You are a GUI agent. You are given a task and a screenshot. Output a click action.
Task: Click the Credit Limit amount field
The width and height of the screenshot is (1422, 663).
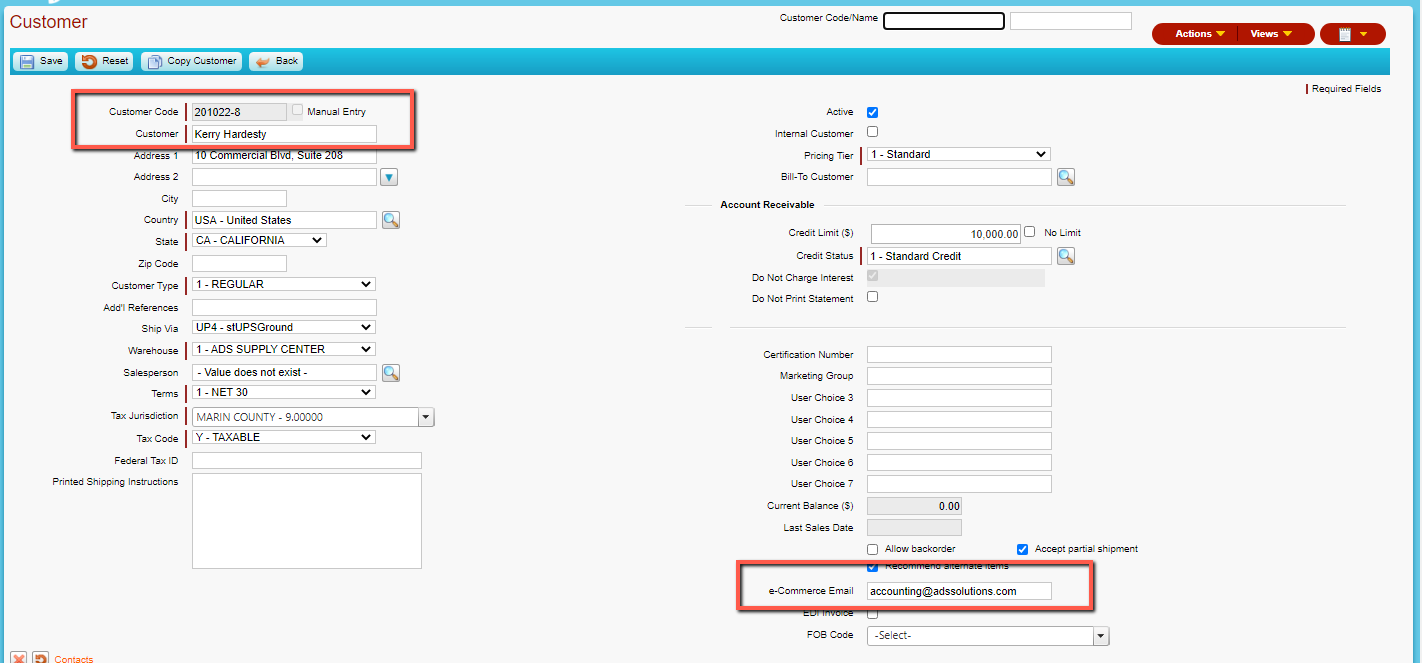946,233
